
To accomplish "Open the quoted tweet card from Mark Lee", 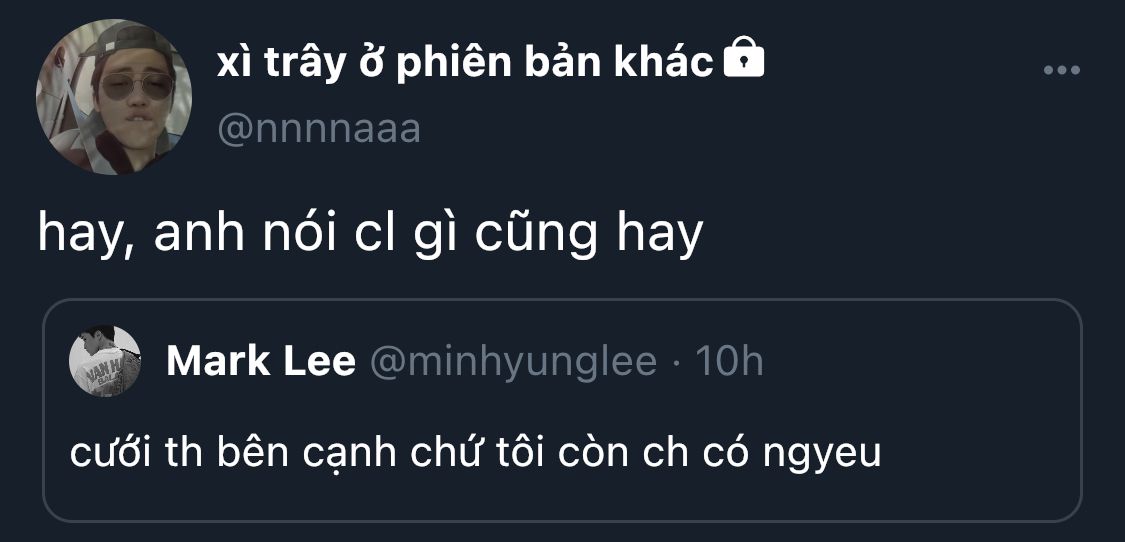I will tap(562, 410).
